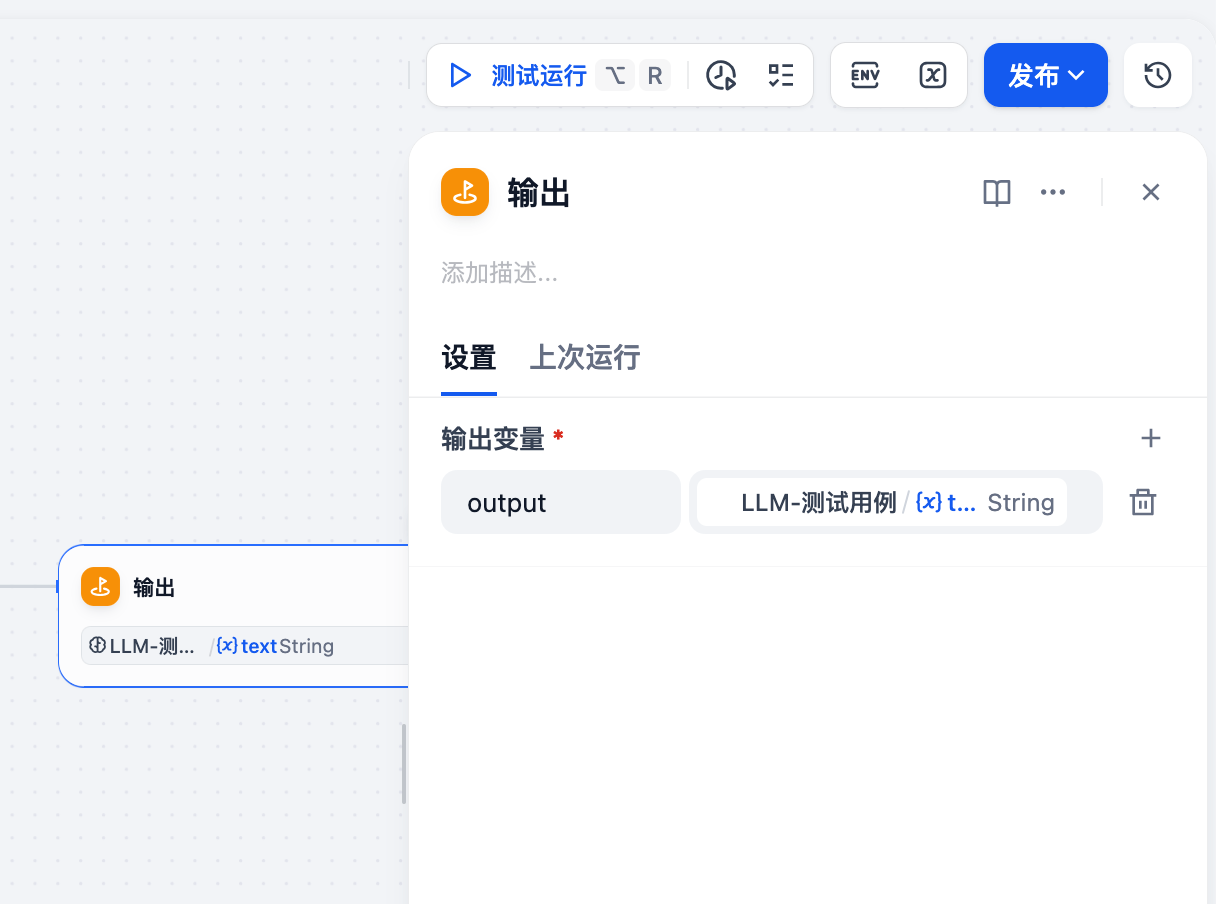Viewport: 1216px width, 904px height.
Task: Select the 输出 node on canvas
Action: (234, 615)
